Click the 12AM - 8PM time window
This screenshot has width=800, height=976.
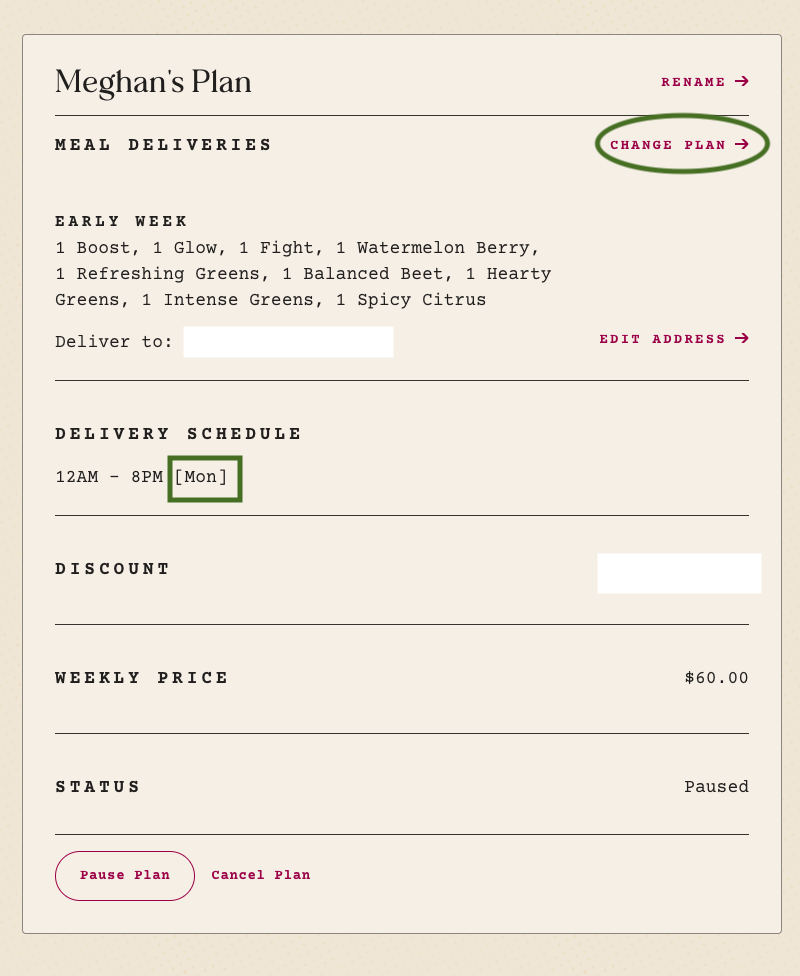pos(109,477)
